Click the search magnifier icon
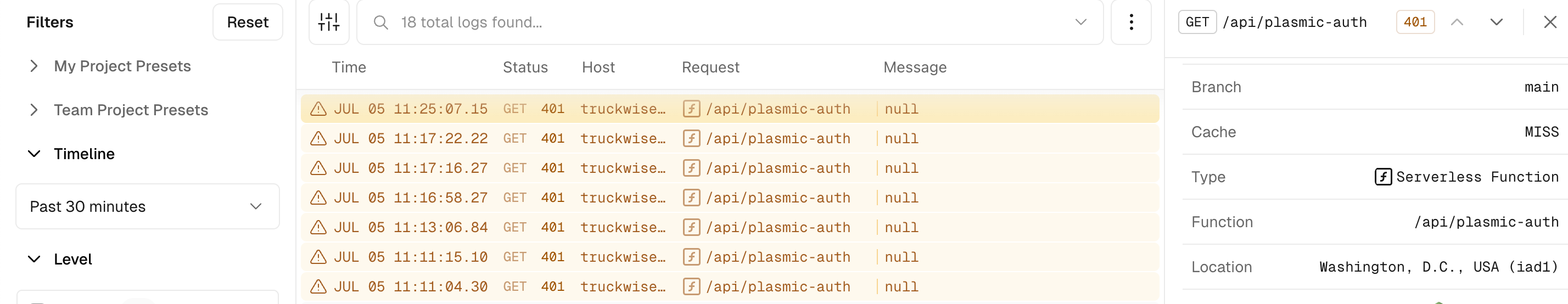Viewport: 1568px width, 304px height. point(380,22)
